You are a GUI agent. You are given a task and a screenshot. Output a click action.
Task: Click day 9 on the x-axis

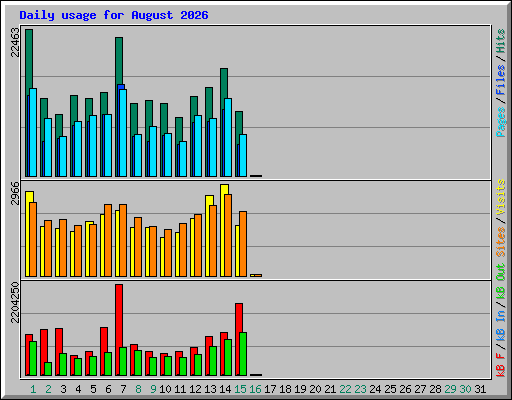(153, 389)
